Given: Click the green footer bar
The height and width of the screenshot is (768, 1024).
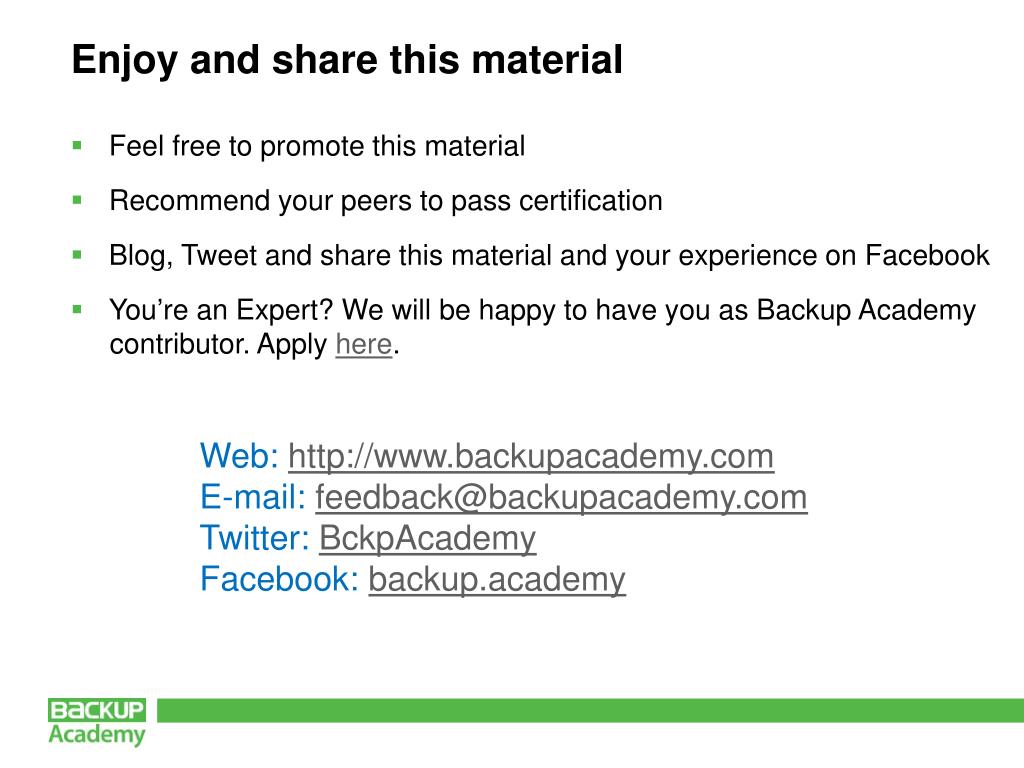Looking at the screenshot, I should (x=590, y=711).
